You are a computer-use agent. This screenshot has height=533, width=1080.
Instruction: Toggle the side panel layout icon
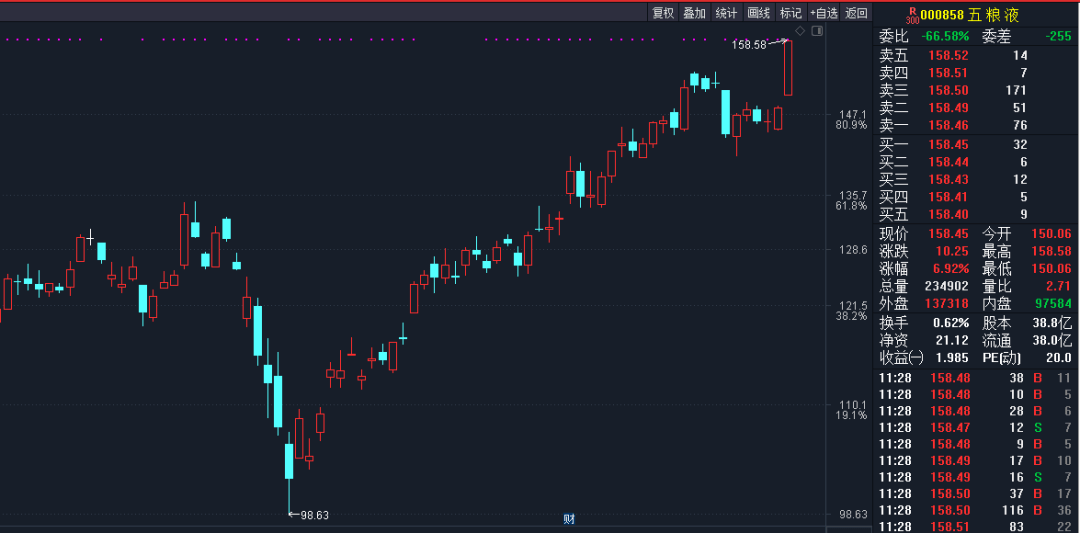[817, 30]
